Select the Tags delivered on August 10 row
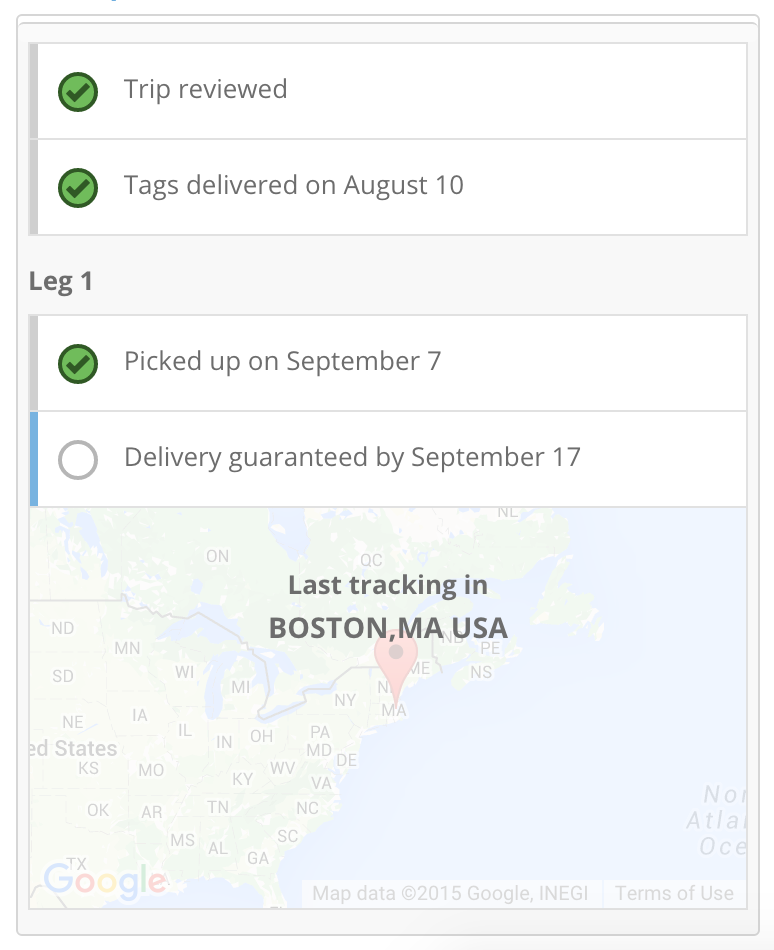Screen dimensions: 774x950 [388, 187]
